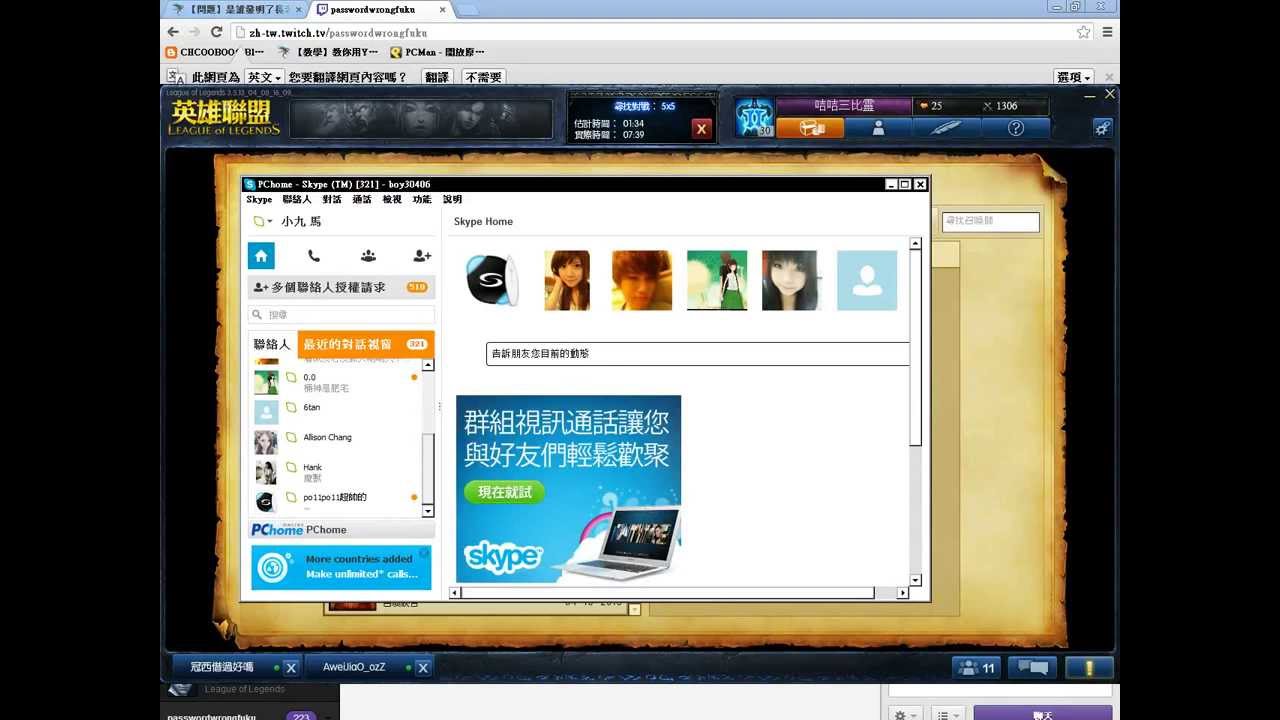This screenshot has height=720, width=1280.
Task: Open the 選項 options dropdown
Action: point(1074,77)
